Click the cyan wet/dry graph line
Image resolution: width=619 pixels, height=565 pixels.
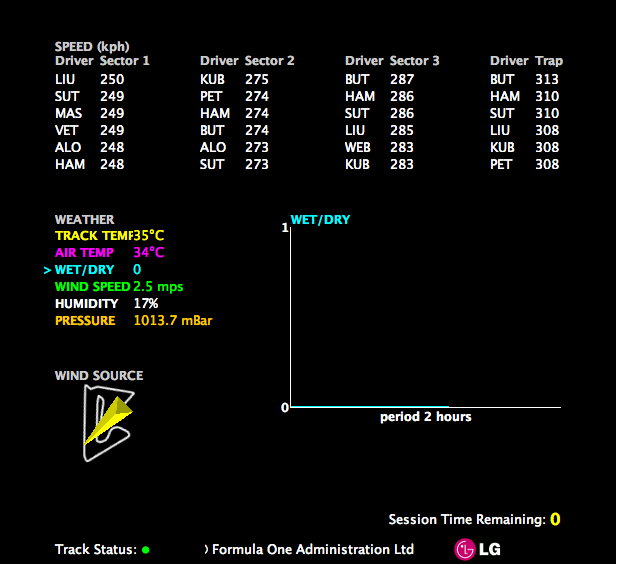pyautogui.click(x=370, y=406)
